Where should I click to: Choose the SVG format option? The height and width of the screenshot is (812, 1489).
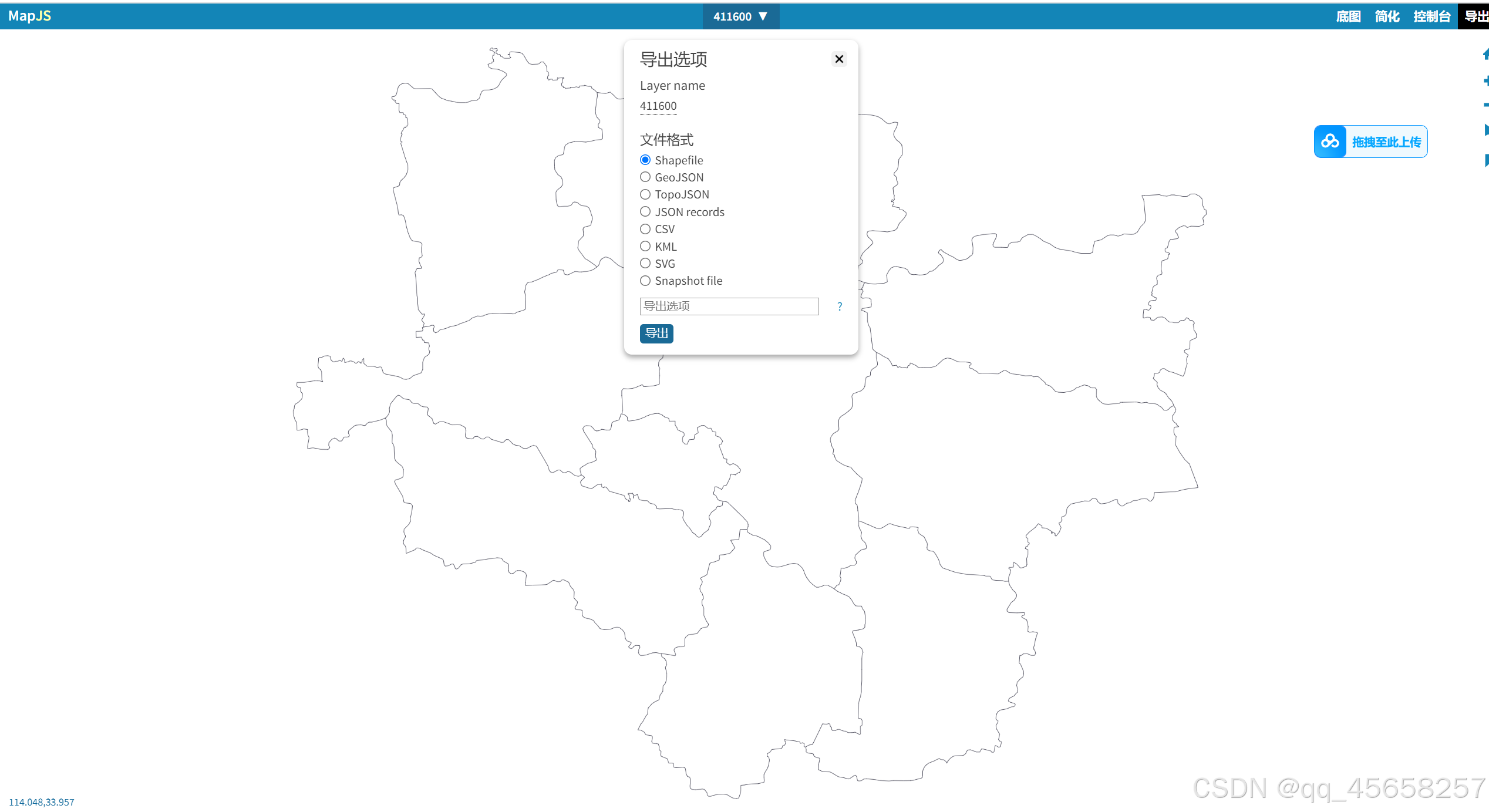tap(645, 263)
